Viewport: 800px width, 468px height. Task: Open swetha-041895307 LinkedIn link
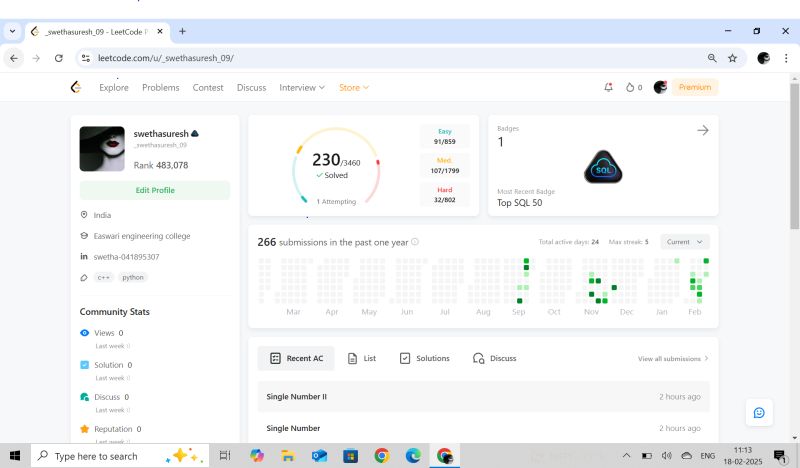[x=127, y=257]
